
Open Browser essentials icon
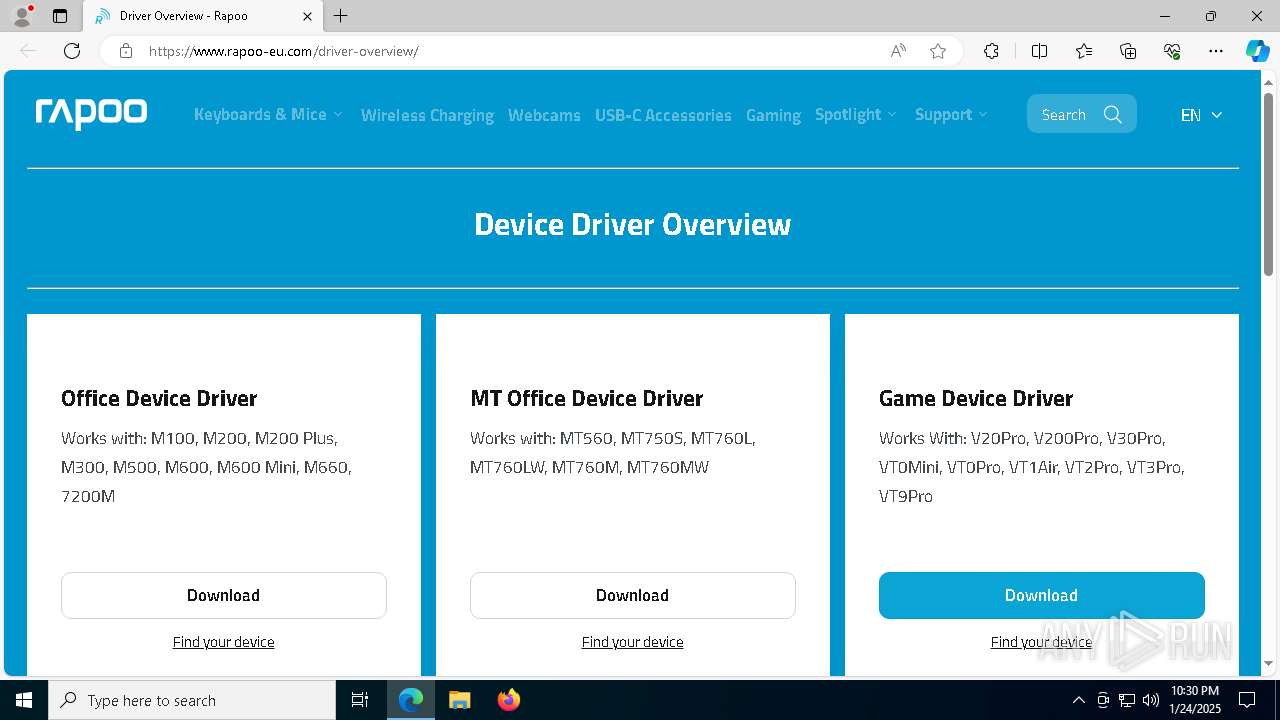click(1172, 51)
